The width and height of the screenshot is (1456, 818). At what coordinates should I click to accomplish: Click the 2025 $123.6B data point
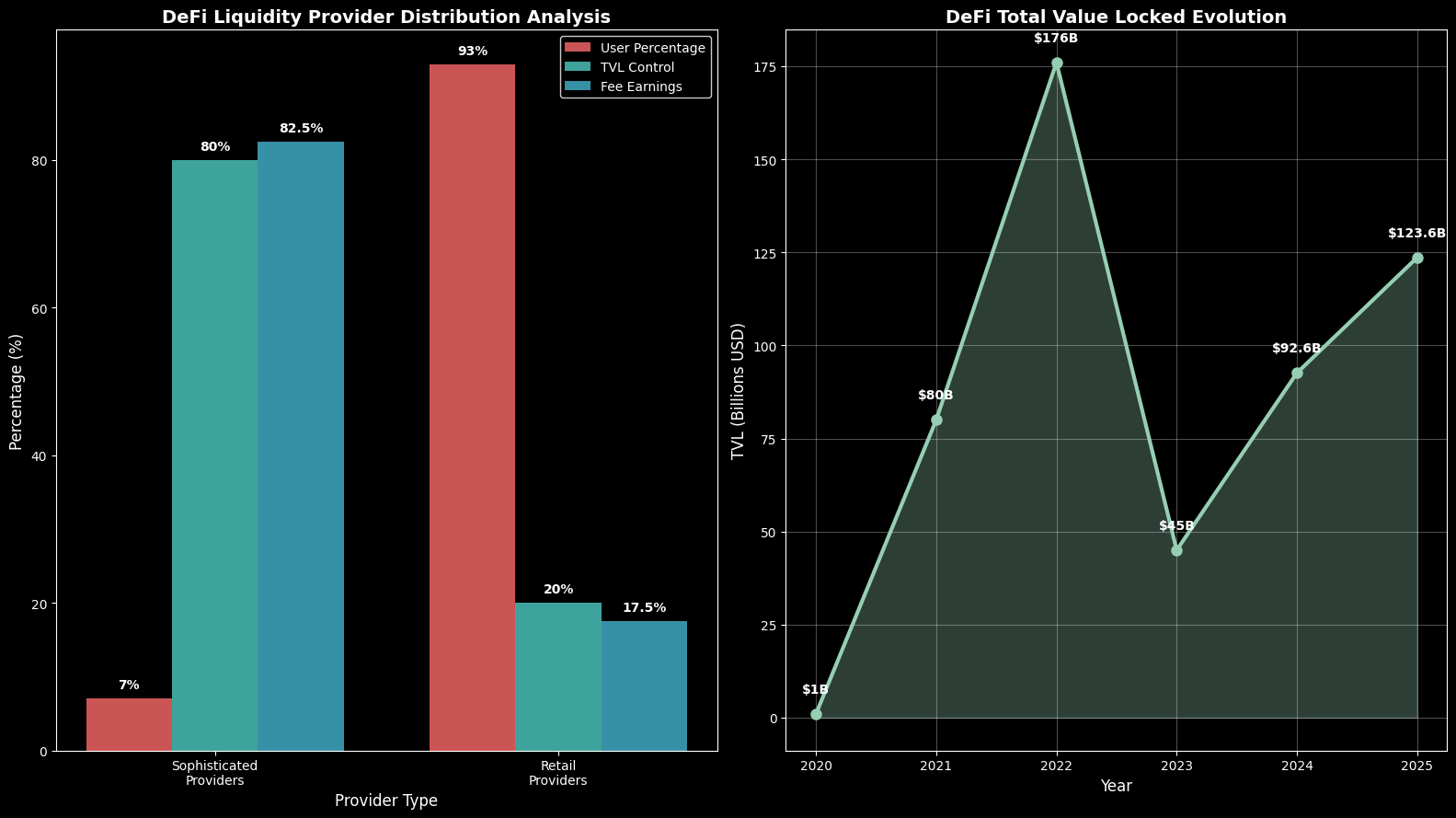click(1417, 258)
